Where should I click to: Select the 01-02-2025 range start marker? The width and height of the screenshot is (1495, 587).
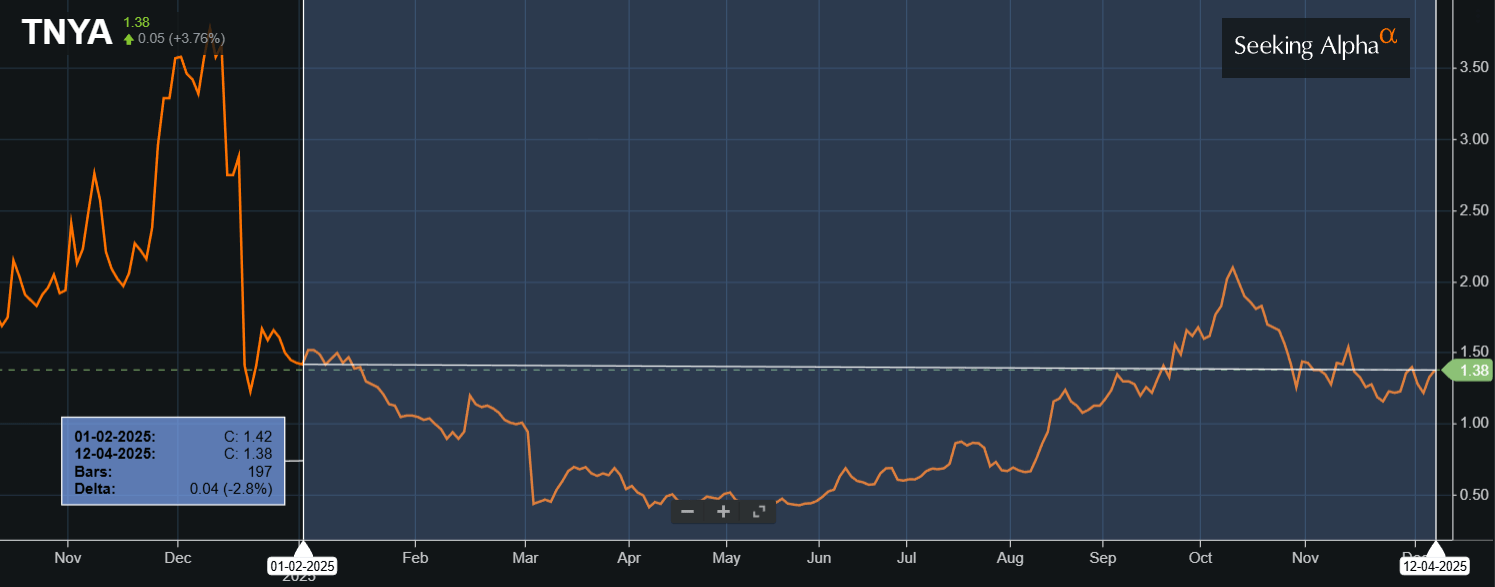(302, 566)
